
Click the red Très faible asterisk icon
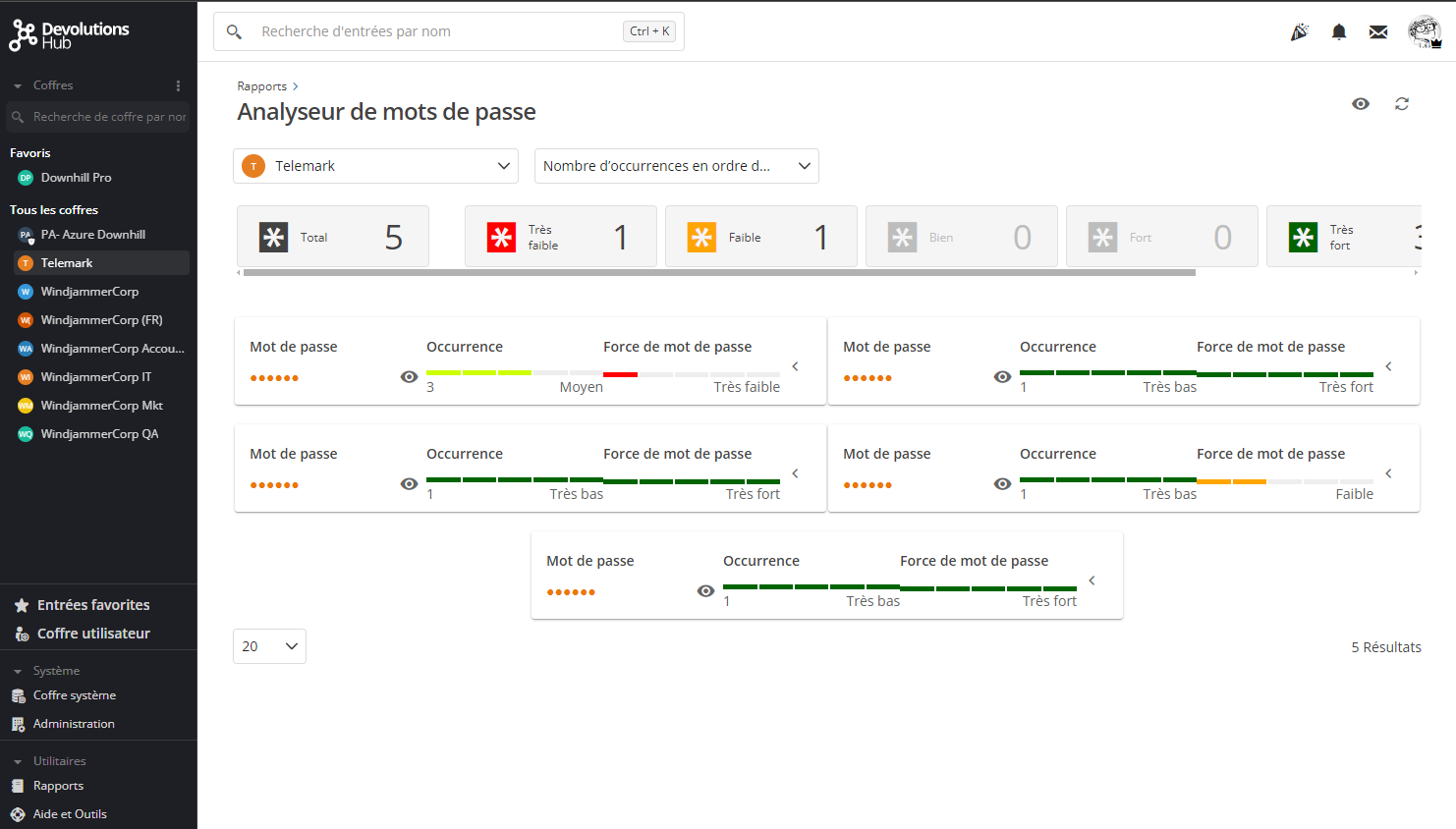point(501,237)
